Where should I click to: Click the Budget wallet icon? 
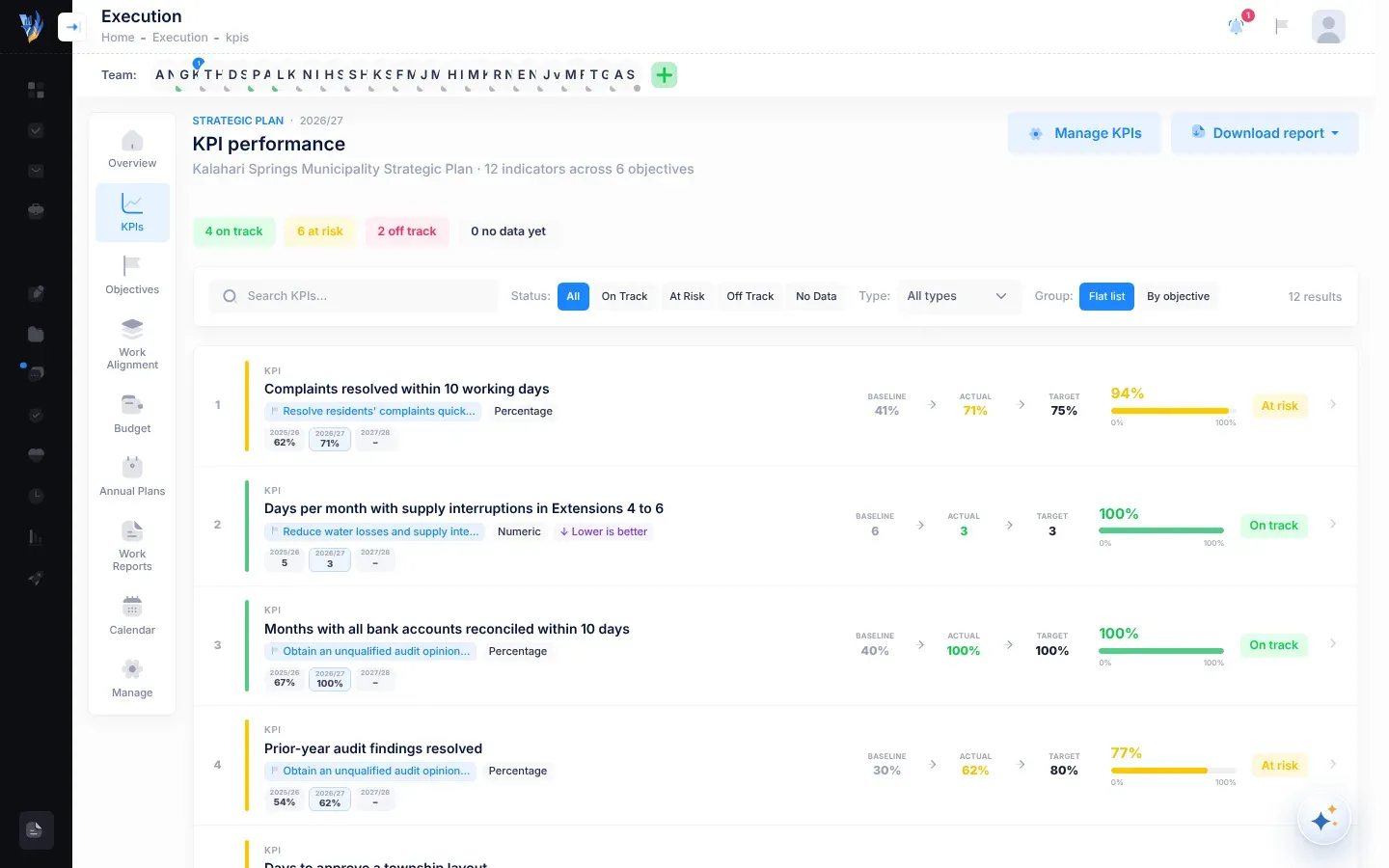(132, 405)
